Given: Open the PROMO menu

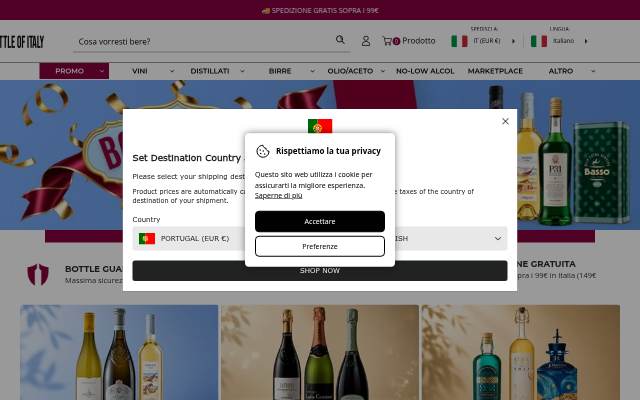Looking at the screenshot, I should pos(69,71).
